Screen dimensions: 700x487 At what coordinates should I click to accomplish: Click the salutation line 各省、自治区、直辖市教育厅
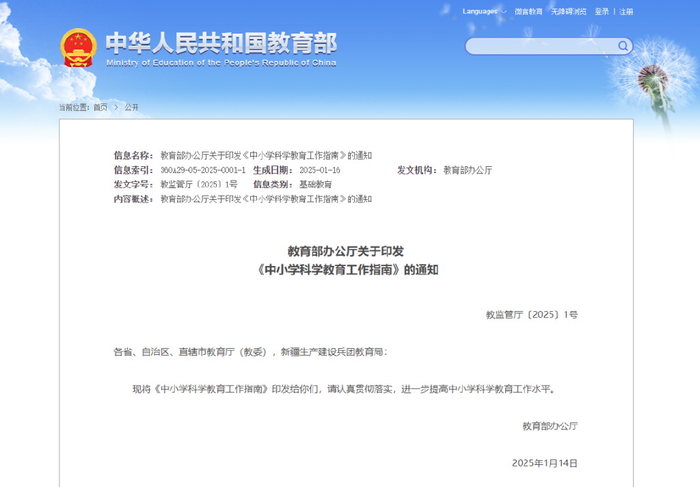pos(250,352)
